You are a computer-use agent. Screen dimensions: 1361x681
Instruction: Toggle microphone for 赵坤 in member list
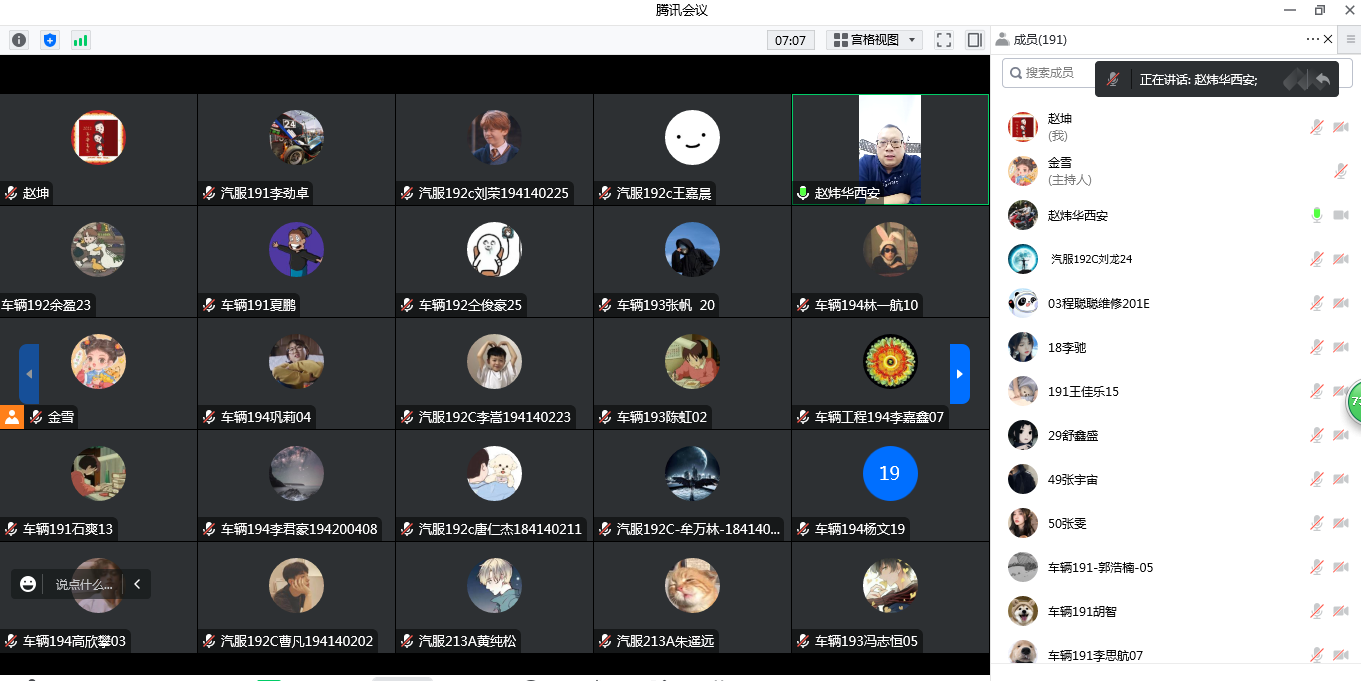(x=1317, y=127)
